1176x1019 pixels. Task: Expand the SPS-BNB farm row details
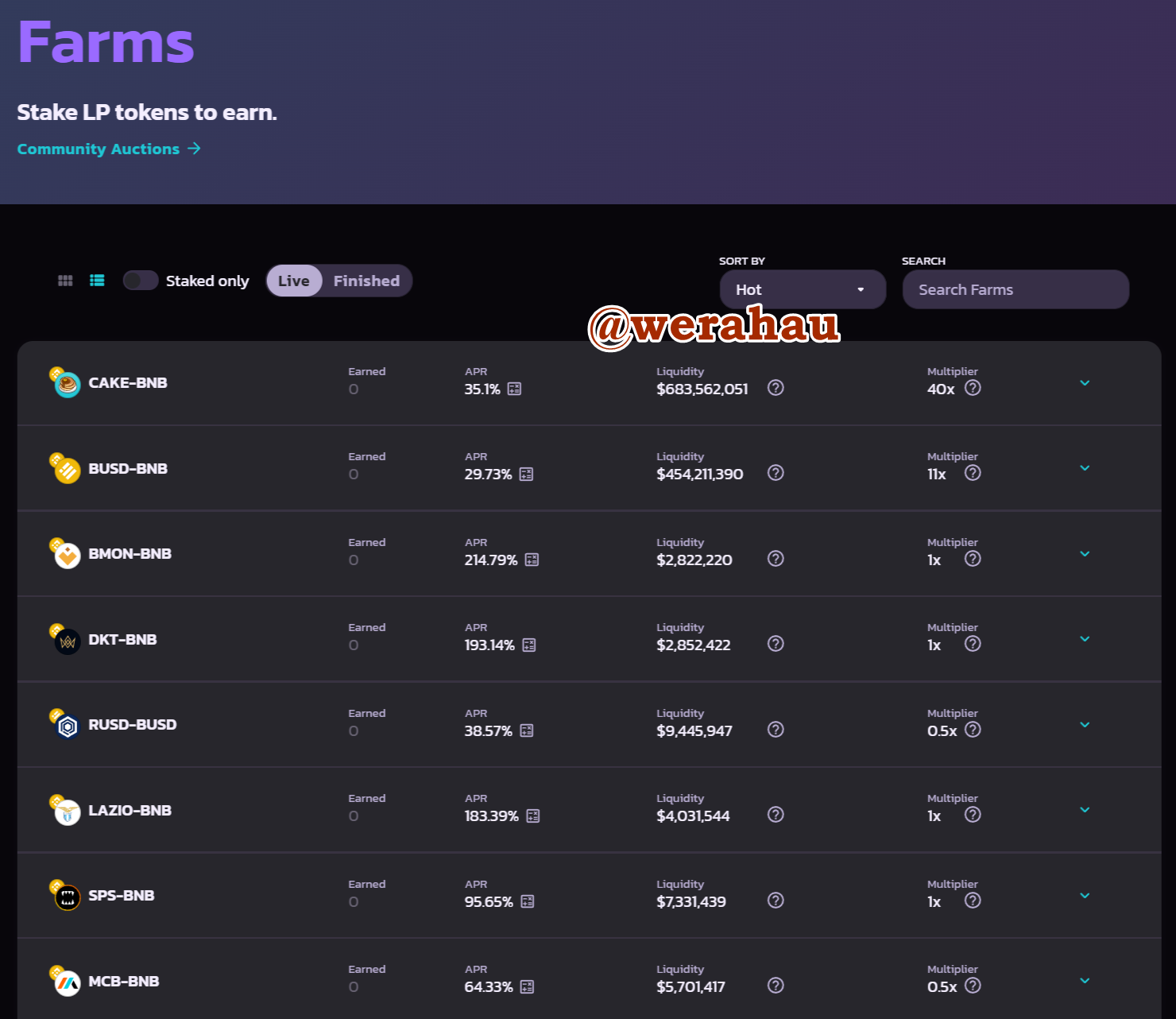coord(1085,896)
